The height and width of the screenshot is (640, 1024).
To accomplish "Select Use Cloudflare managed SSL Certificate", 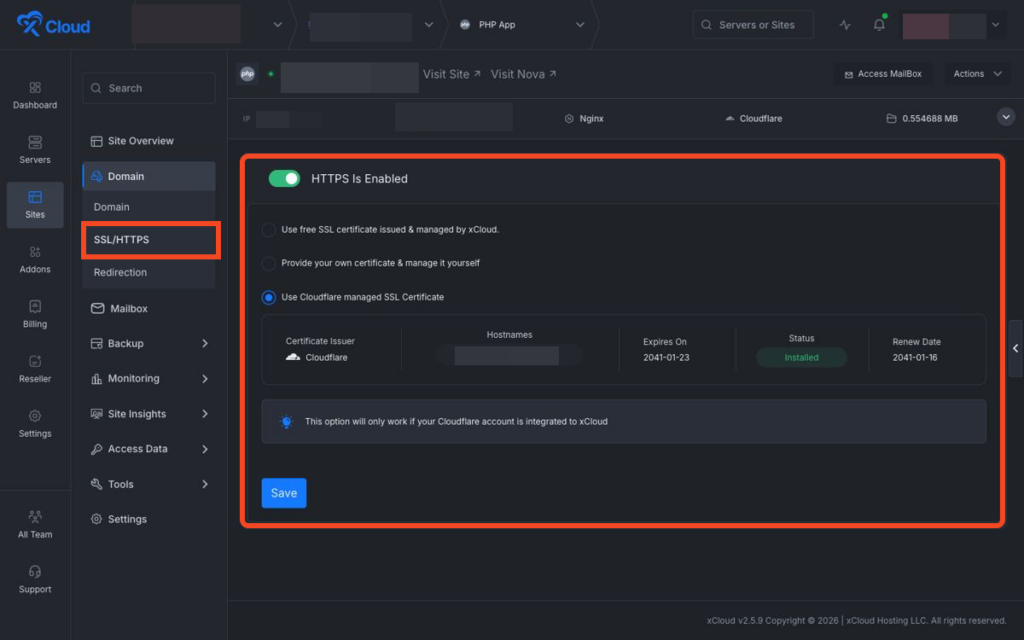I will pos(268,297).
